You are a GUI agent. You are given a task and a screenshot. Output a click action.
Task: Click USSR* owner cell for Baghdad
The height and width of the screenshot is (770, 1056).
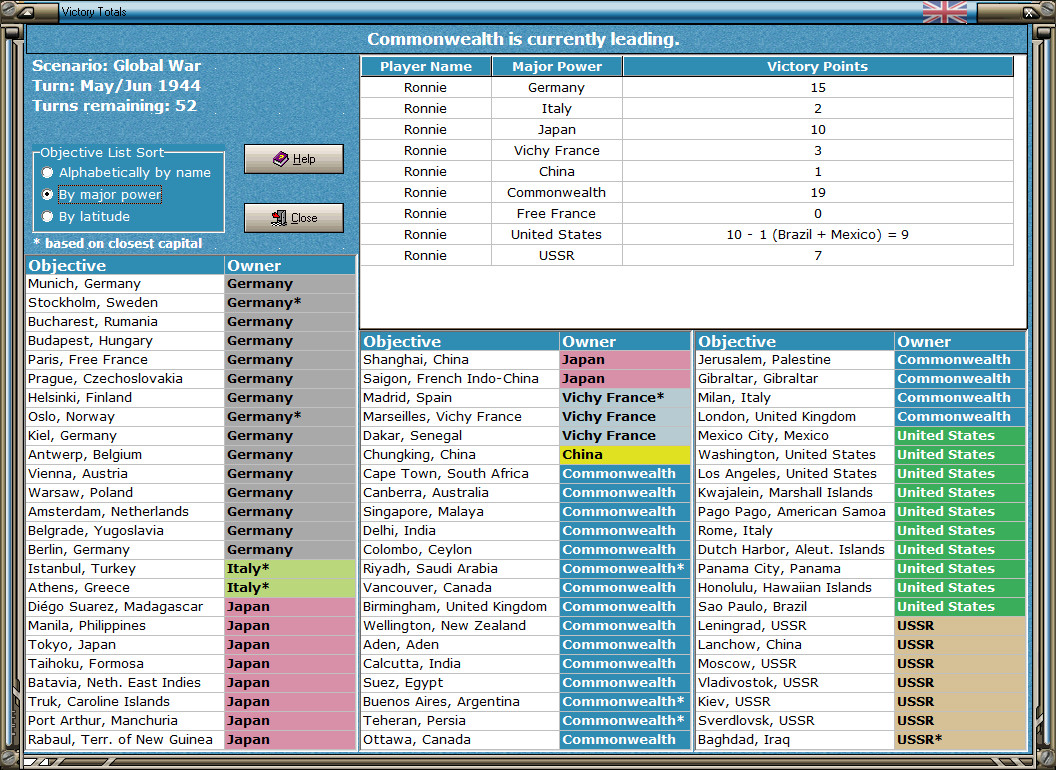coord(960,740)
